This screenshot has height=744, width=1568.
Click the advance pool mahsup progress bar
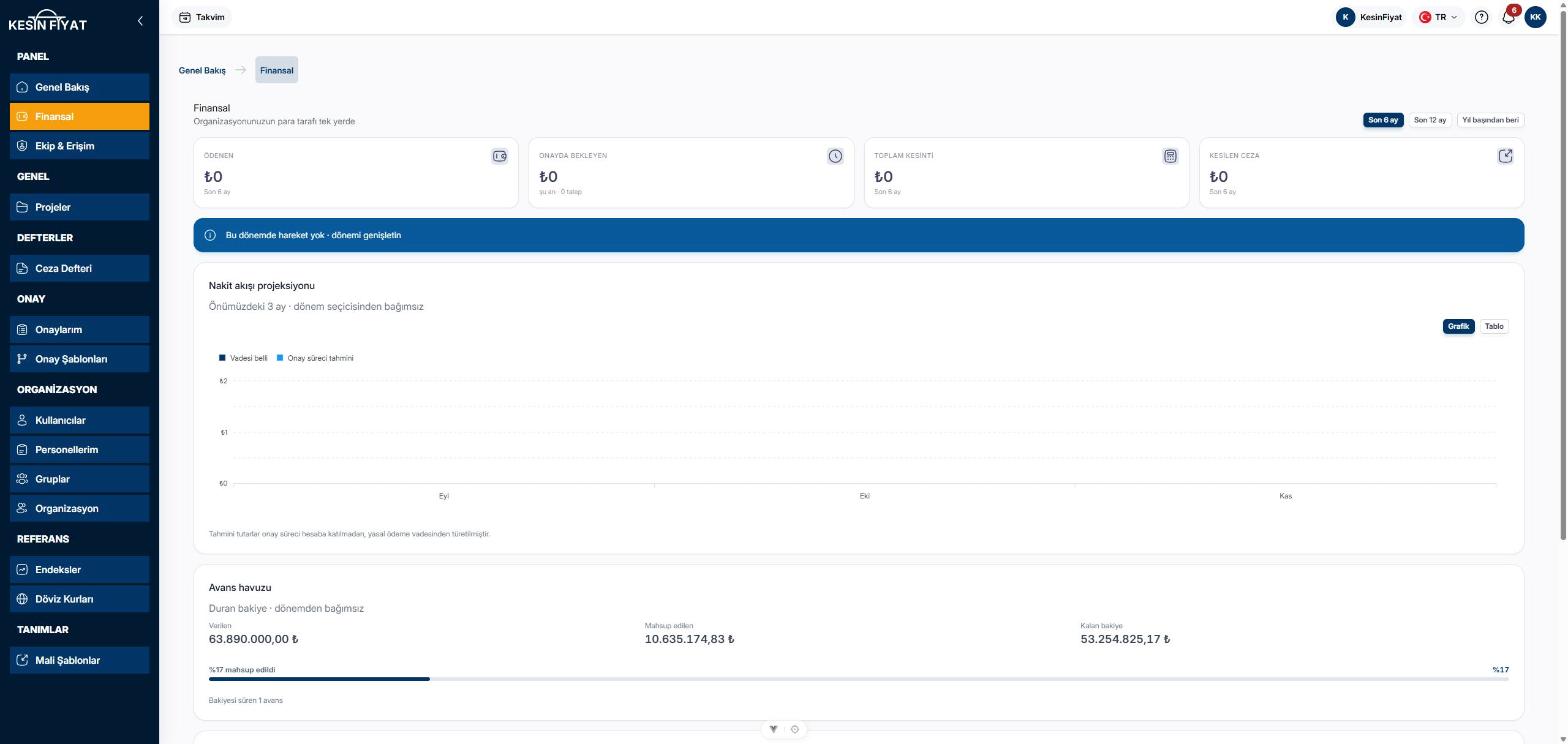coord(859,679)
